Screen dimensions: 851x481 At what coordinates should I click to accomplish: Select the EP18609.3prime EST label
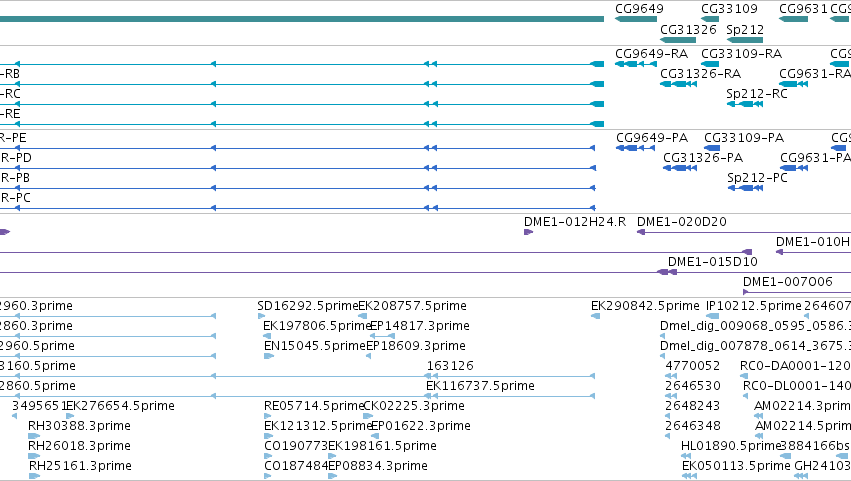(416, 346)
